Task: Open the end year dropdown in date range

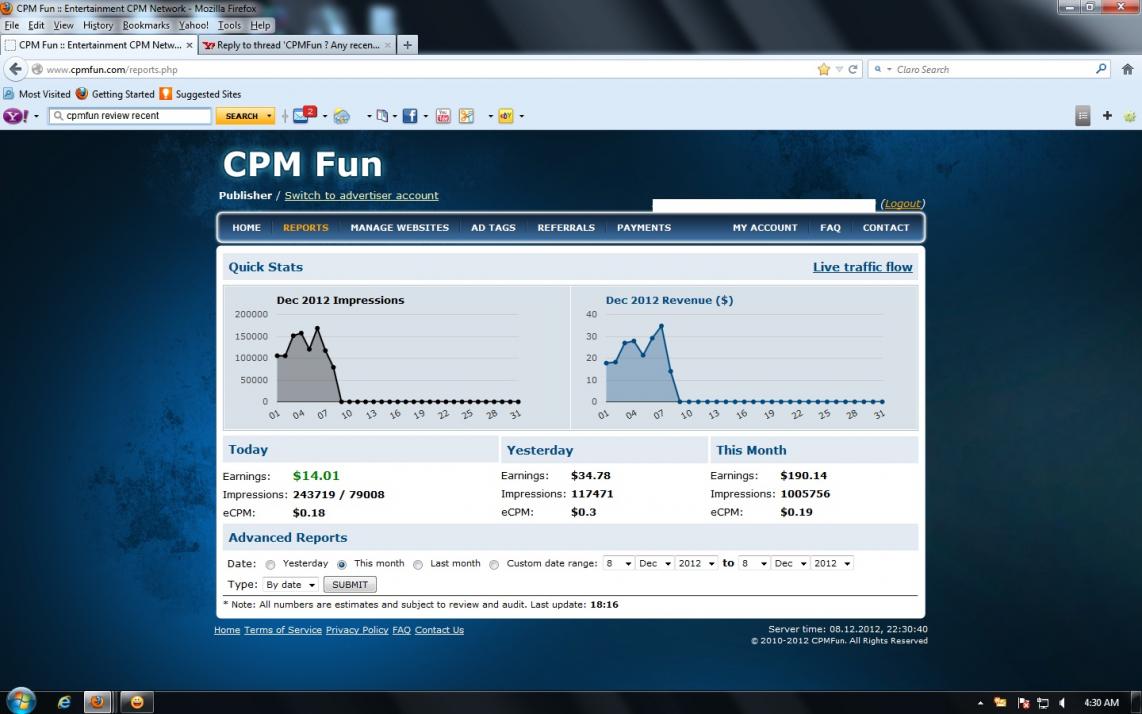Action: (832, 563)
